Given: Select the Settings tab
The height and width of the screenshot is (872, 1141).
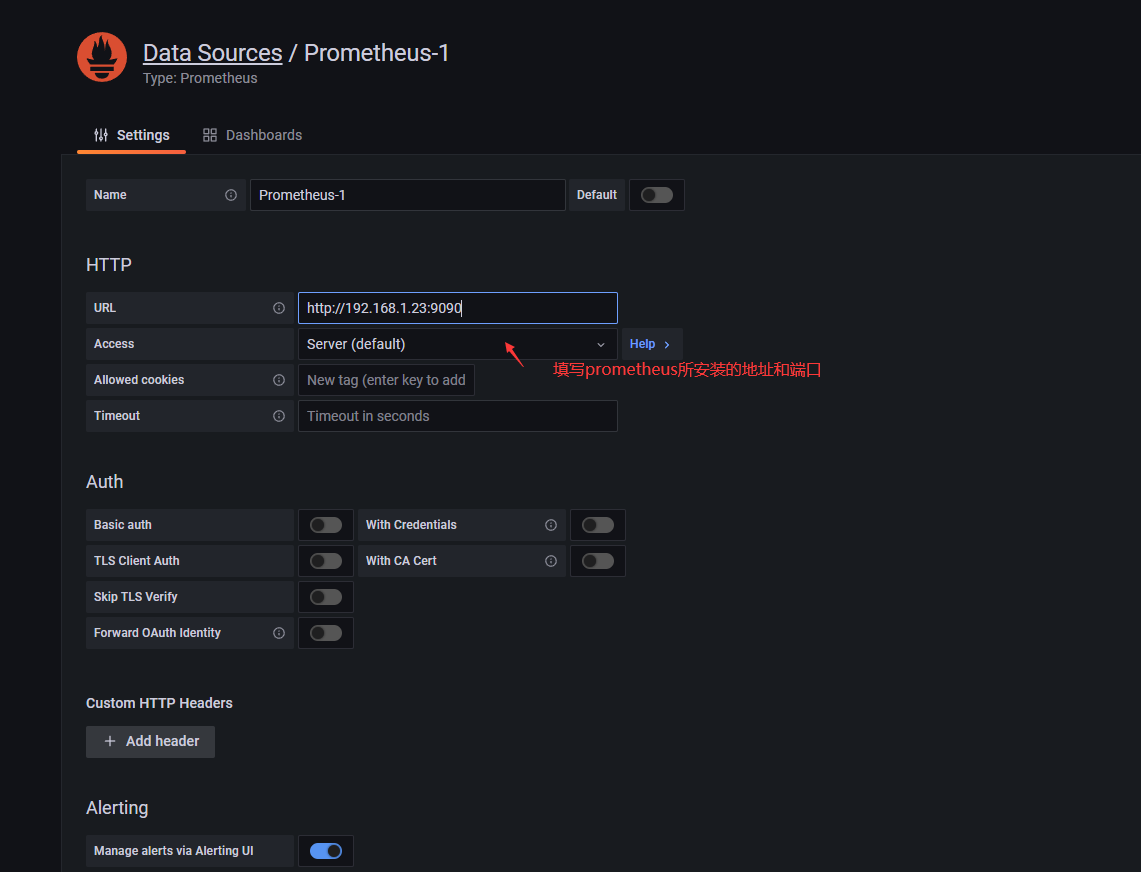Looking at the screenshot, I should click(x=132, y=135).
